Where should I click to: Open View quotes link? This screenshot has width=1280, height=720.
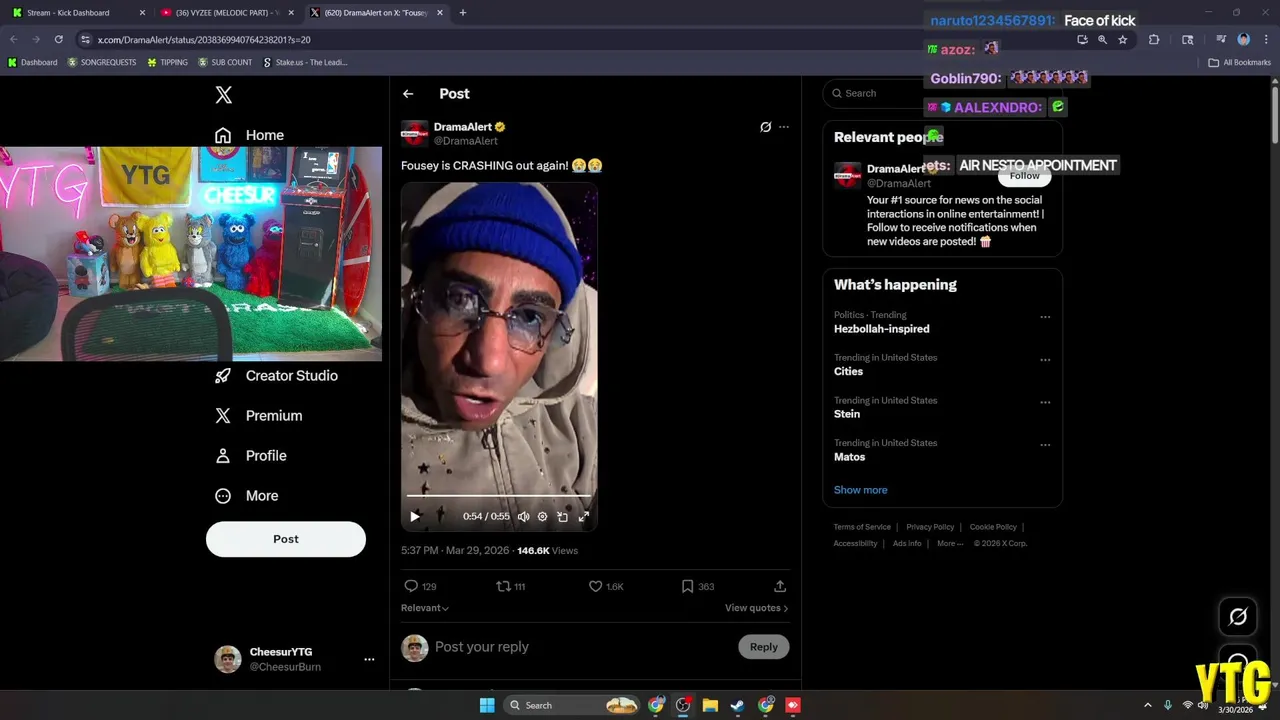tap(757, 608)
